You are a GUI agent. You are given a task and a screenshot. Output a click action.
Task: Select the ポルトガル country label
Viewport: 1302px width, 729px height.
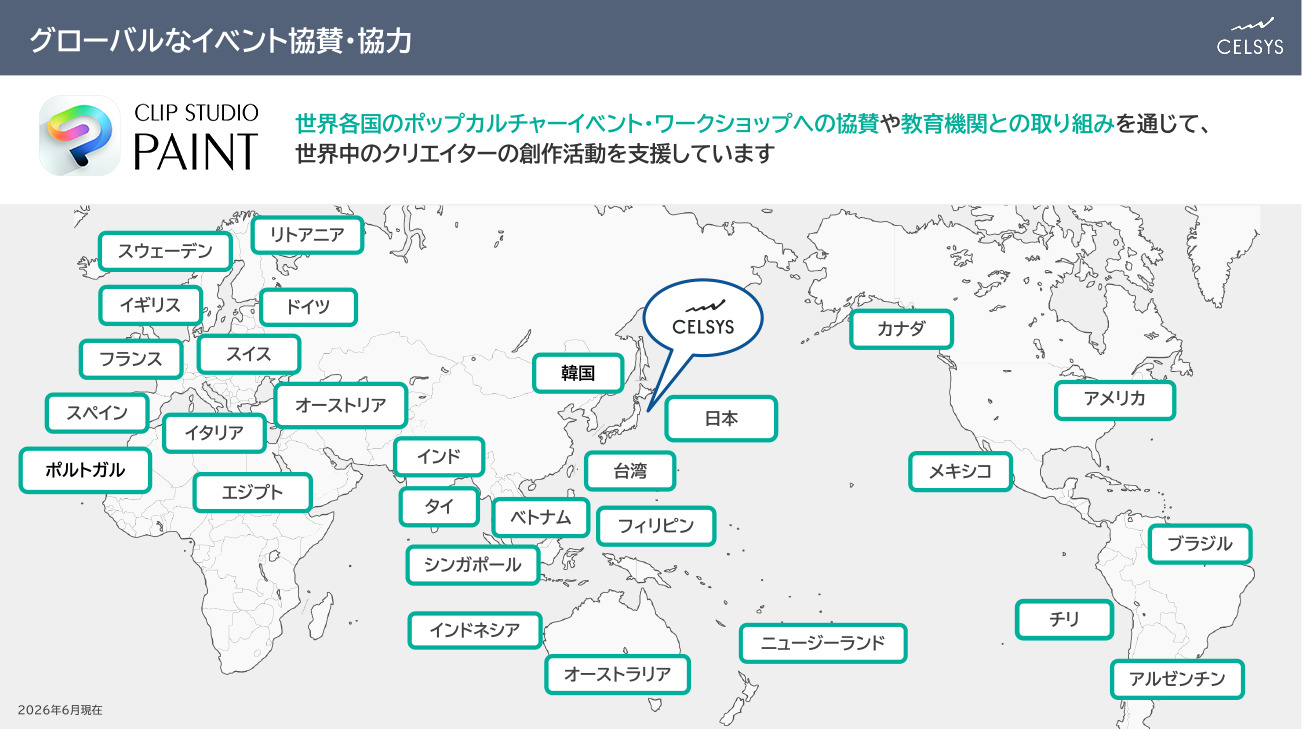pos(85,470)
